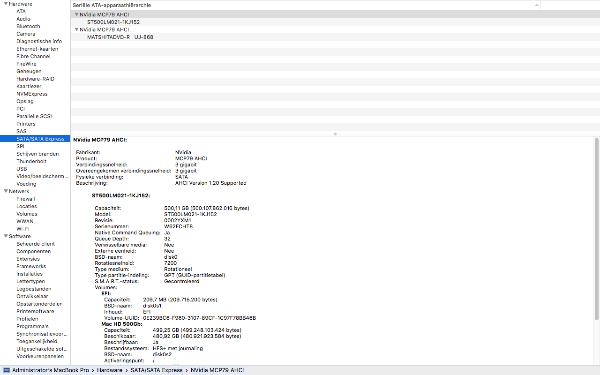The width and height of the screenshot is (600, 375).
Task: Select Kaartlezer in the sidebar
Action: coord(29,86)
